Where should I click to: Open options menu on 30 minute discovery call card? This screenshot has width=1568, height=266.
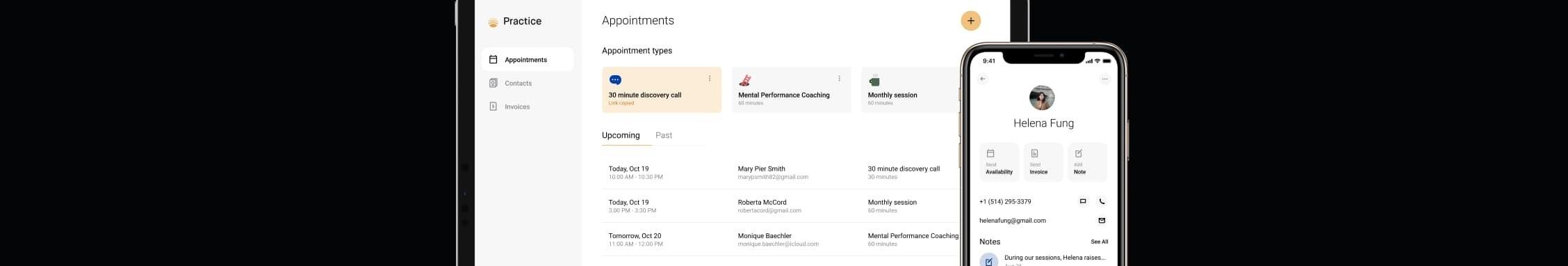709,79
